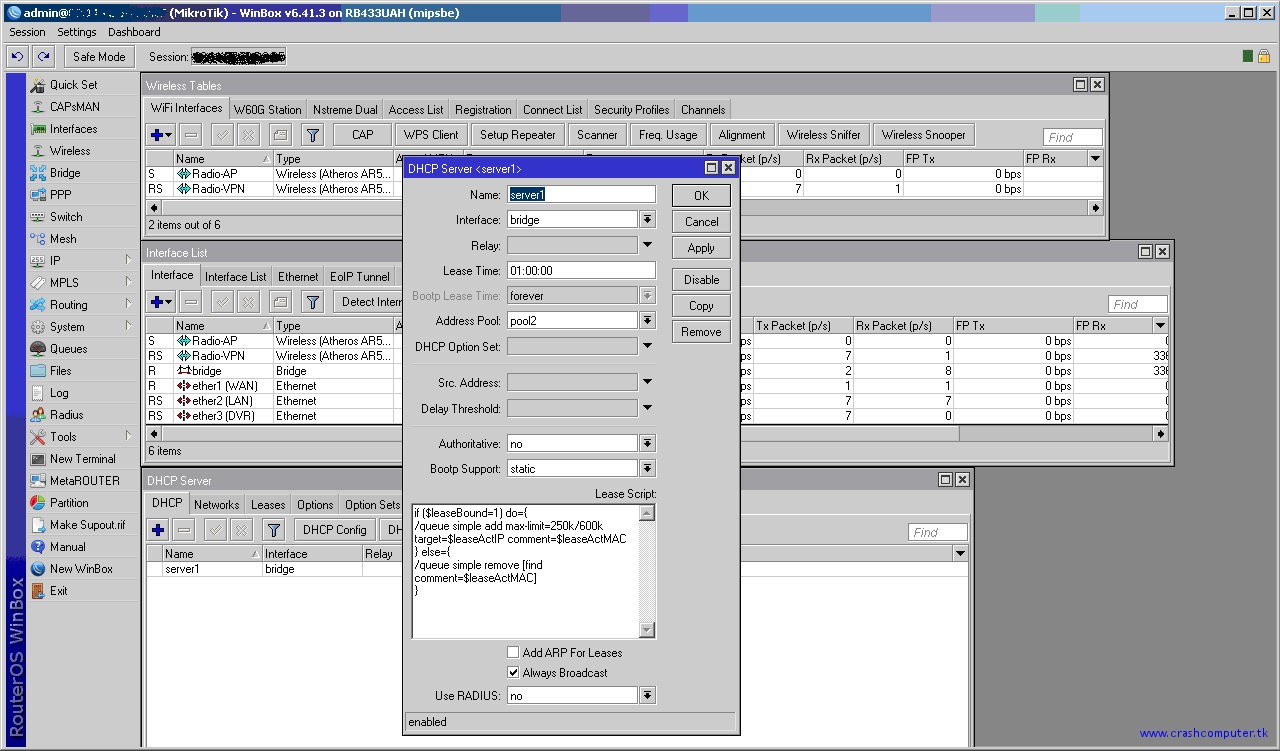Viewport: 1280px width, 751px height.
Task: Open Bootp Support dropdown
Action: point(648,469)
